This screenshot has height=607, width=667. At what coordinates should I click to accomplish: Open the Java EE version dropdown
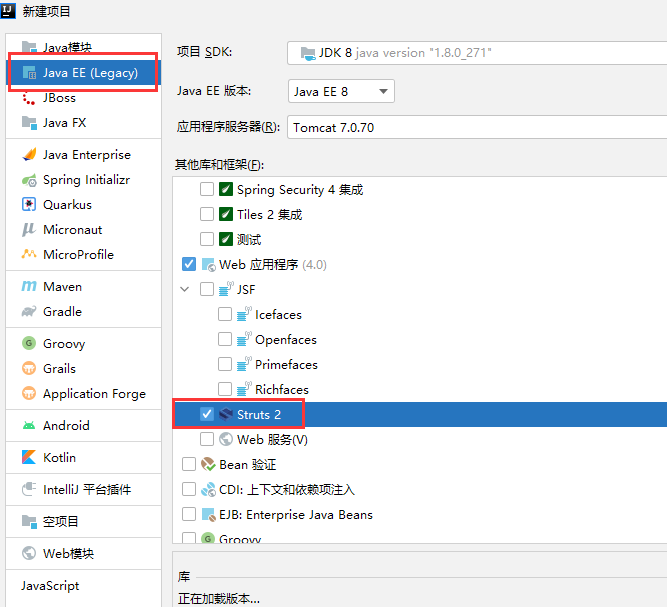[x=341, y=91]
